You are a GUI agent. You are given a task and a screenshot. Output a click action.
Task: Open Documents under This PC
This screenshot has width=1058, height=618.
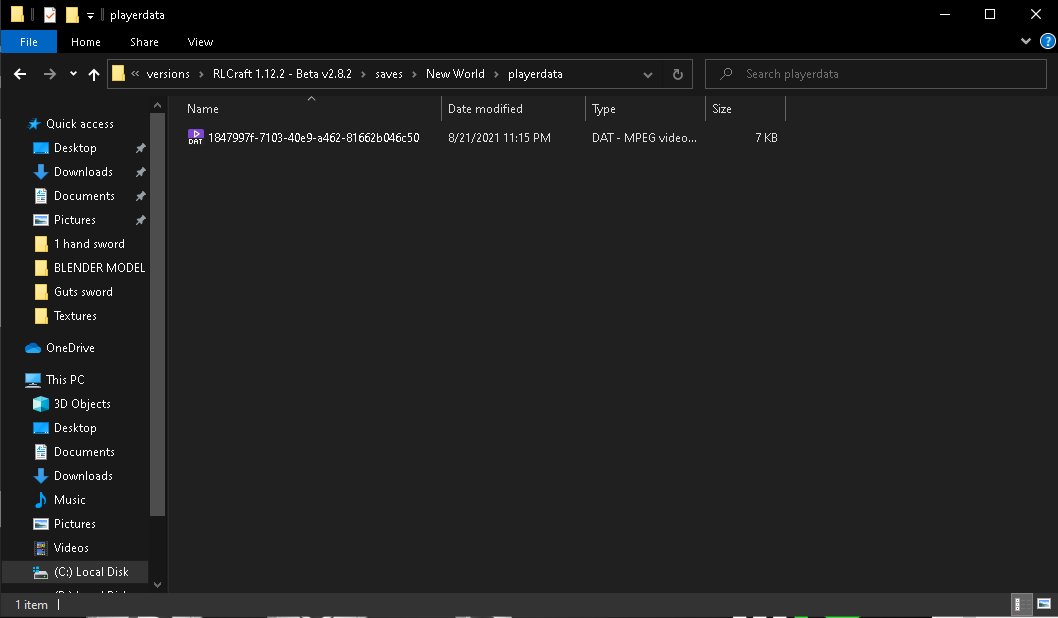[84, 452]
